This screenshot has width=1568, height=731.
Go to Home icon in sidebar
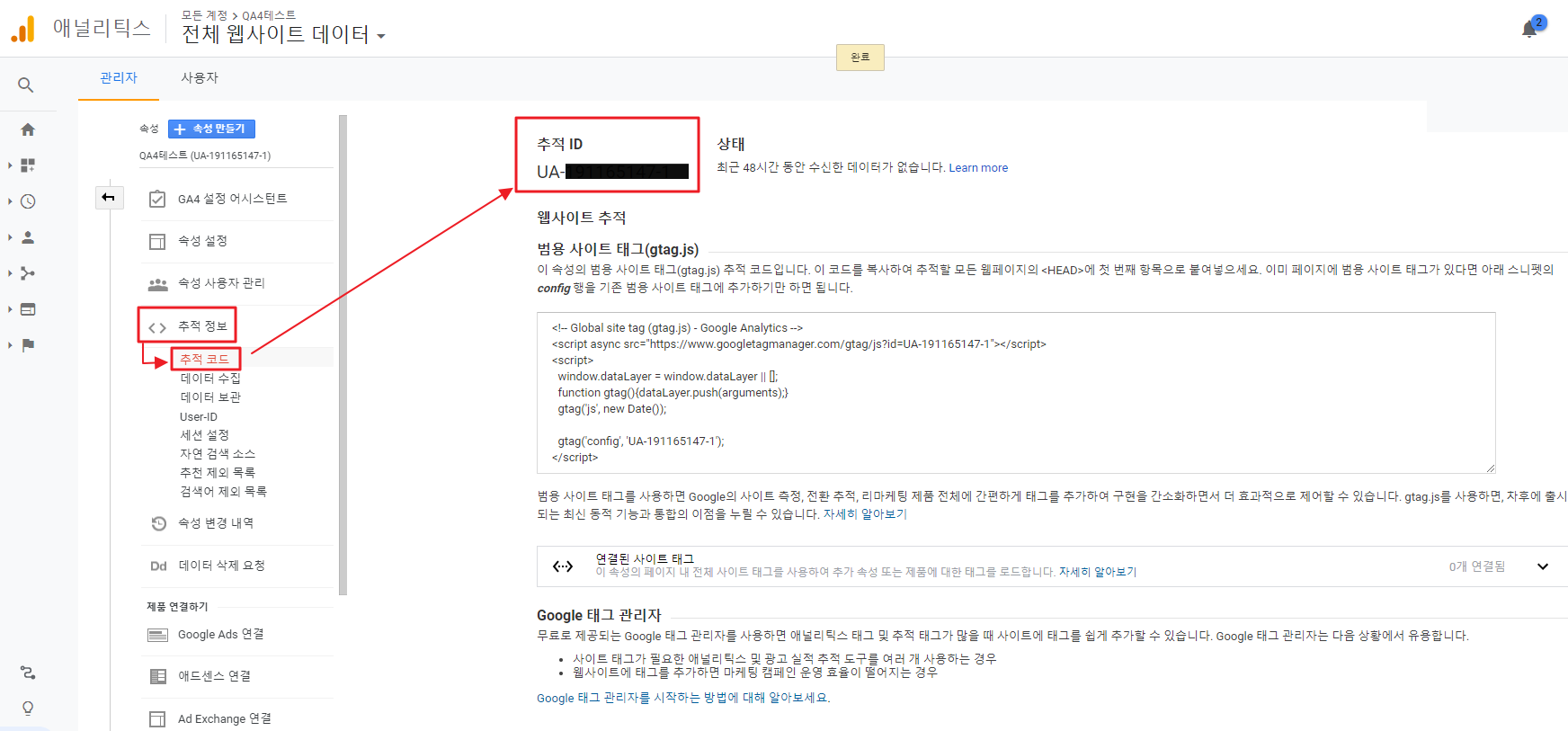[x=28, y=129]
